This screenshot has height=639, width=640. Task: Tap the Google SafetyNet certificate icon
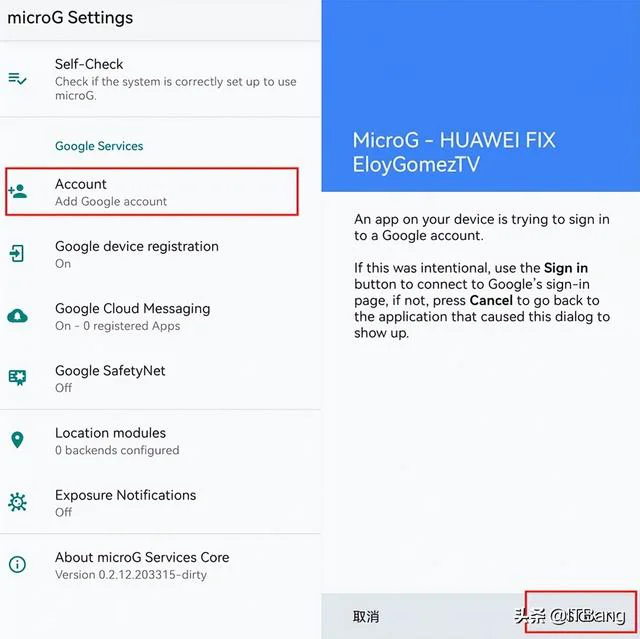[18, 377]
